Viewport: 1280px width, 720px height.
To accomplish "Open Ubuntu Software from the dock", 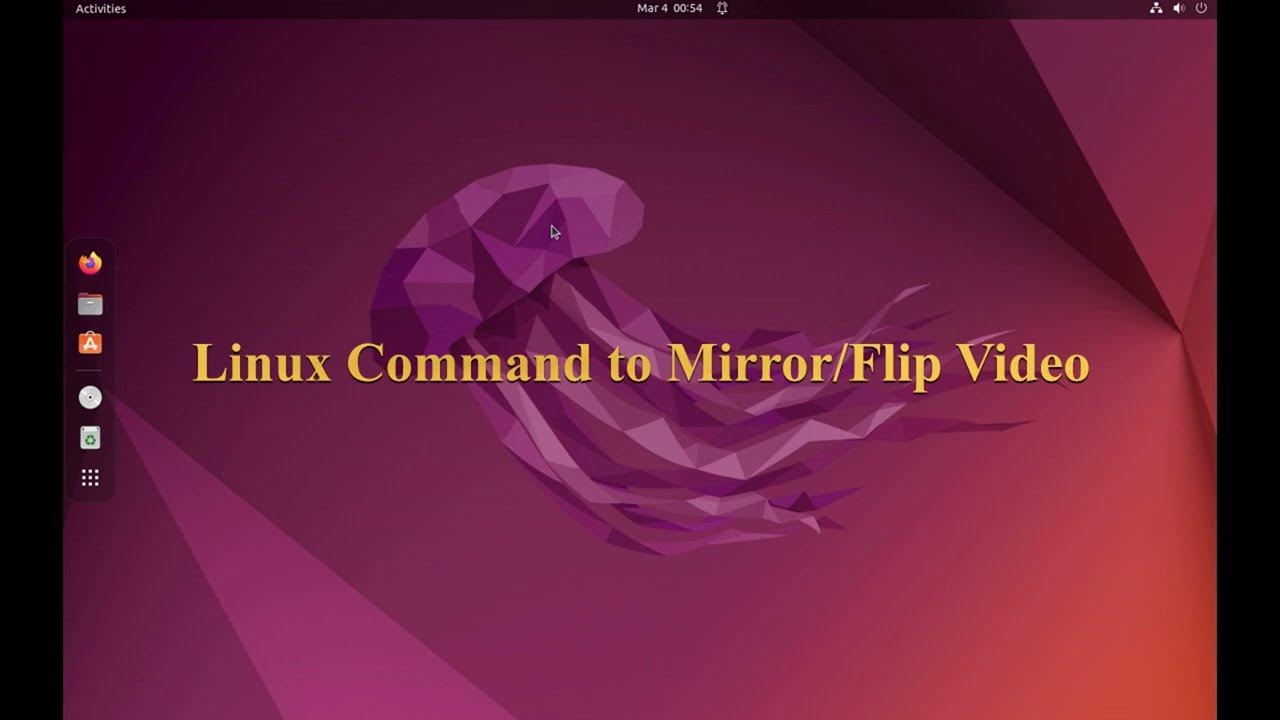I will tap(90, 343).
